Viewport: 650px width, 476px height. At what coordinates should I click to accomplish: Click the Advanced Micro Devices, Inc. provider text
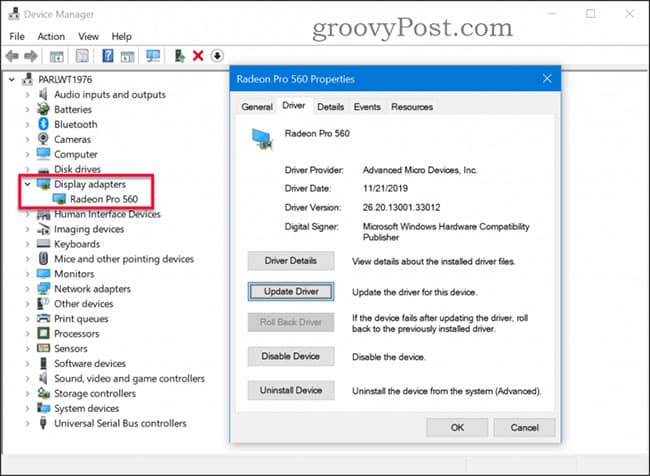tap(420, 170)
